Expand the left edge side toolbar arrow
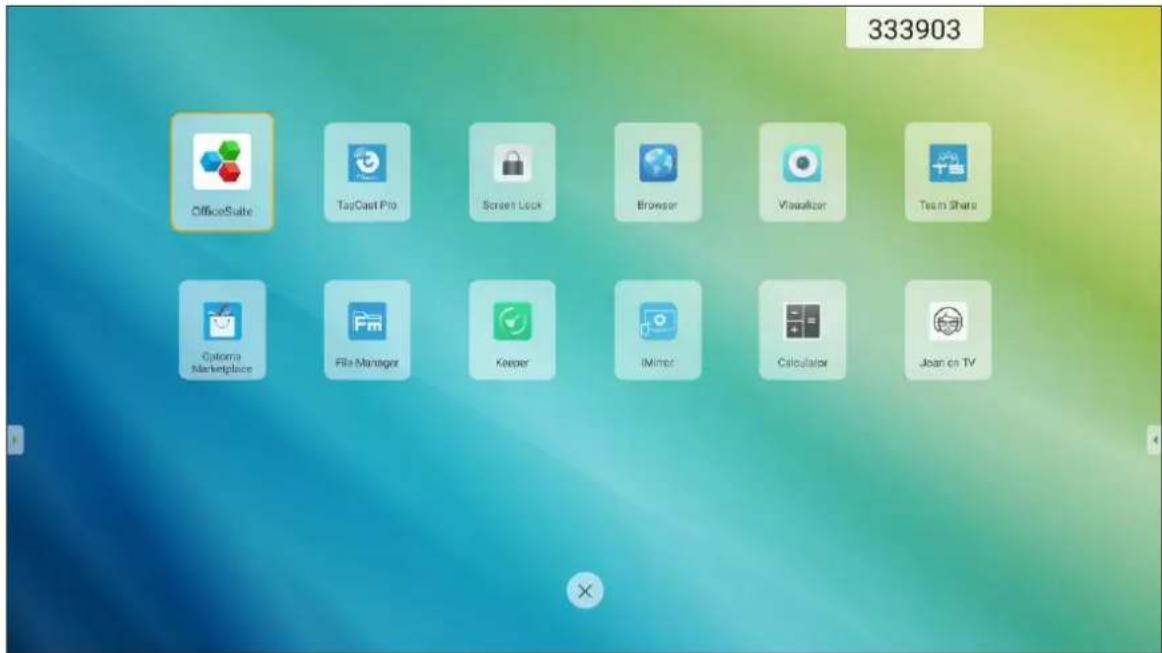Image resolution: width=1162 pixels, height=653 pixels. click(15, 440)
